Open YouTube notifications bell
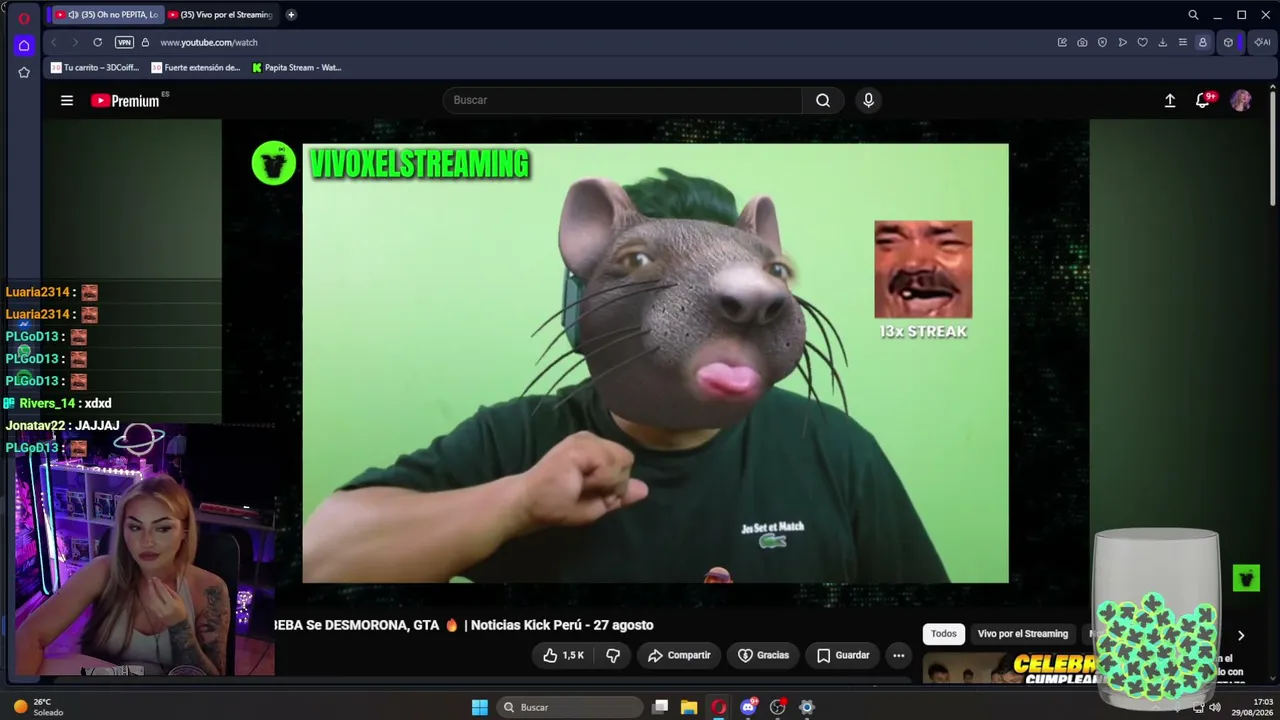 [x=1203, y=100]
